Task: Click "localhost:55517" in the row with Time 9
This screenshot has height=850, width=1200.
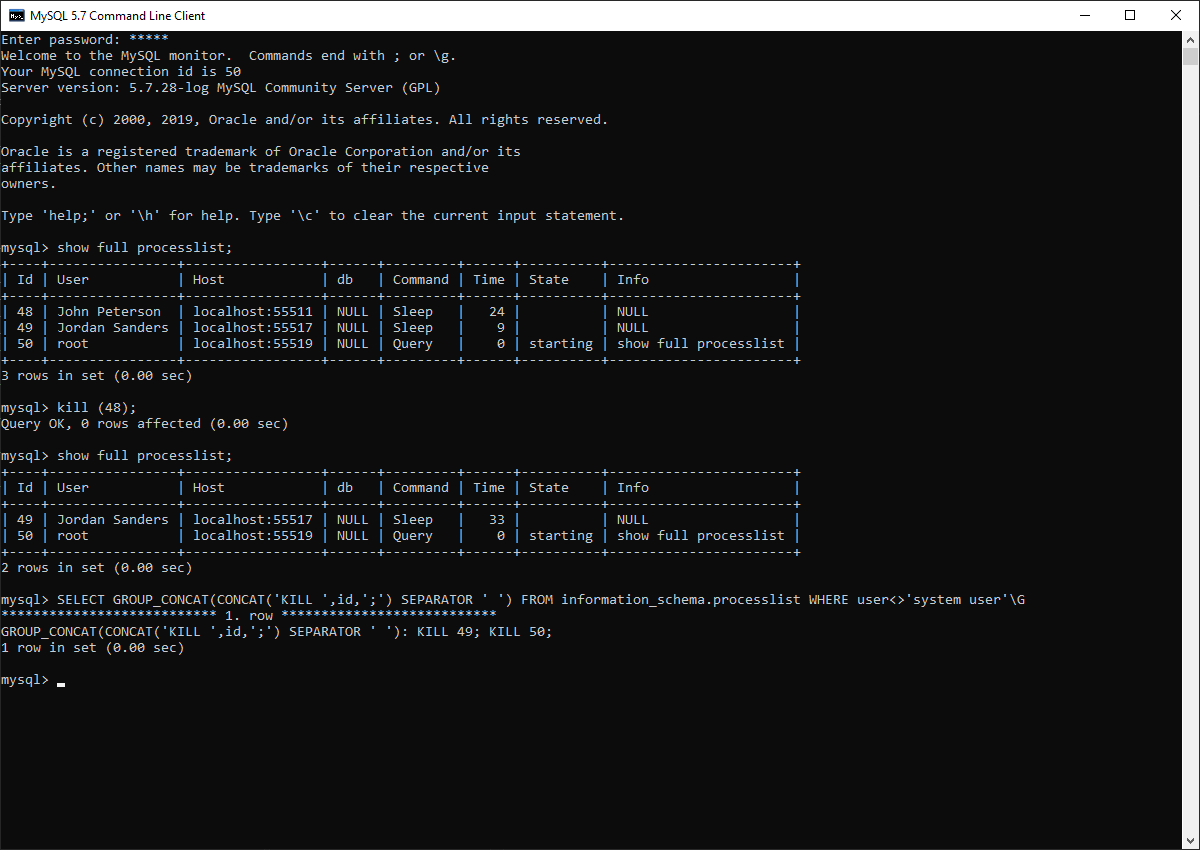Action: pyautogui.click(x=253, y=328)
